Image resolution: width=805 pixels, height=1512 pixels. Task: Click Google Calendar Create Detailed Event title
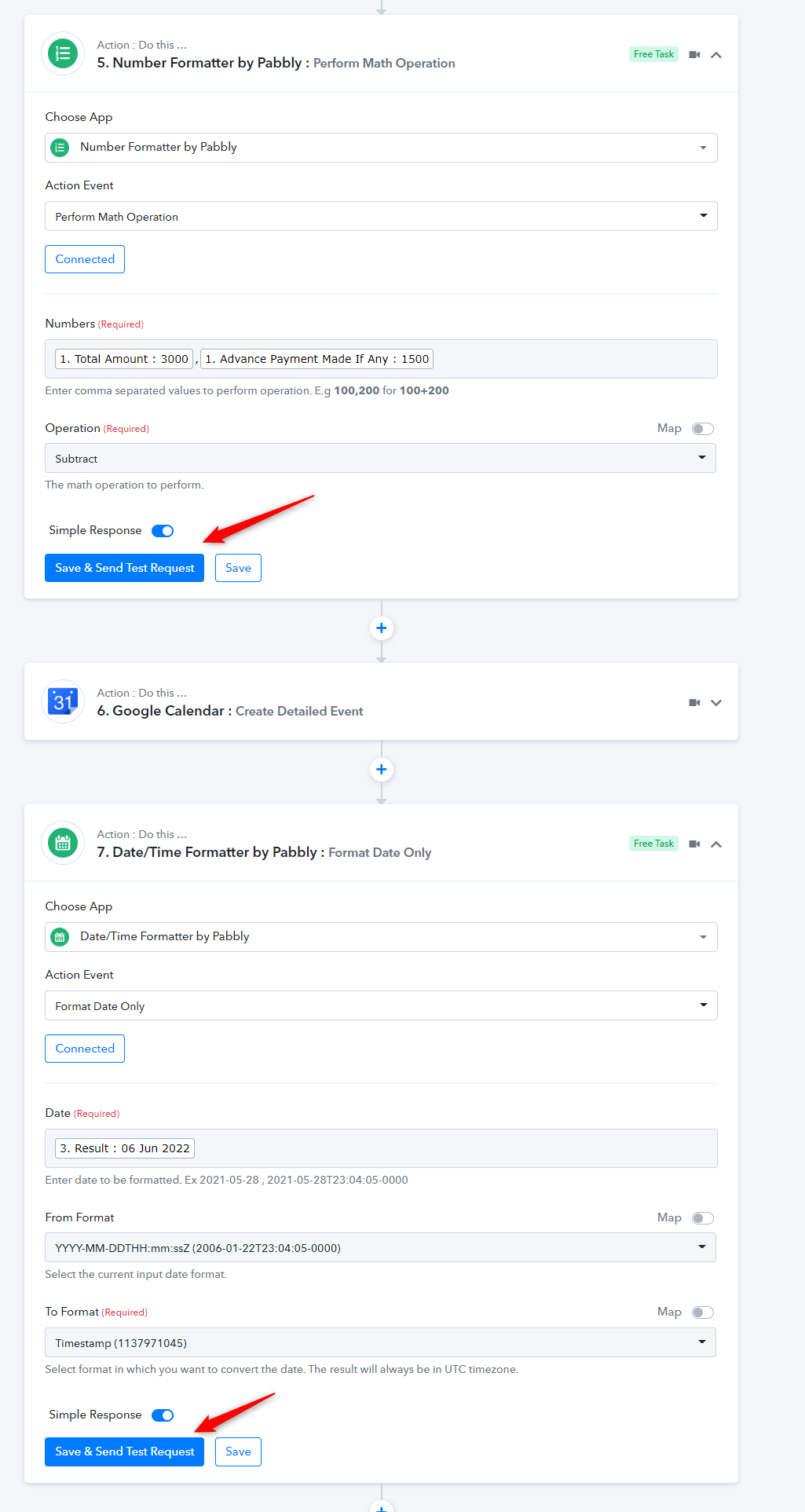(229, 711)
